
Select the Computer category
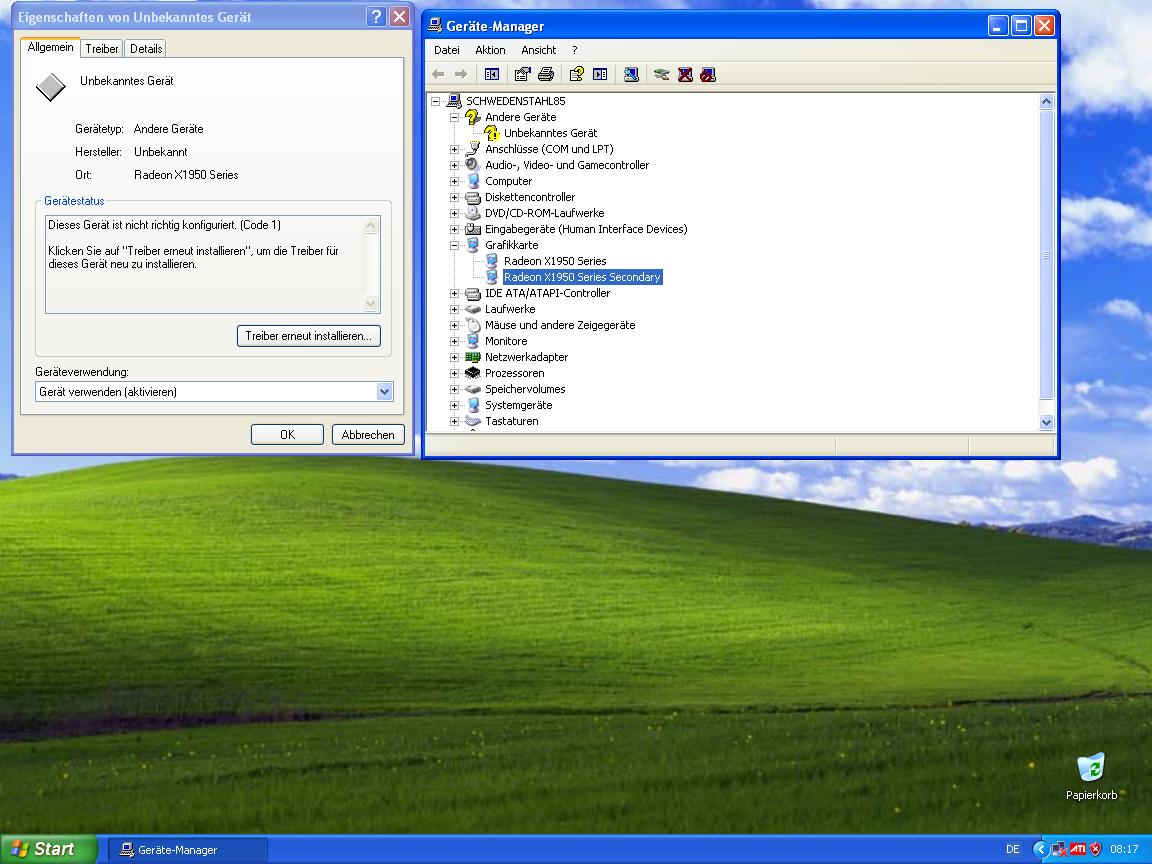[x=508, y=181]
